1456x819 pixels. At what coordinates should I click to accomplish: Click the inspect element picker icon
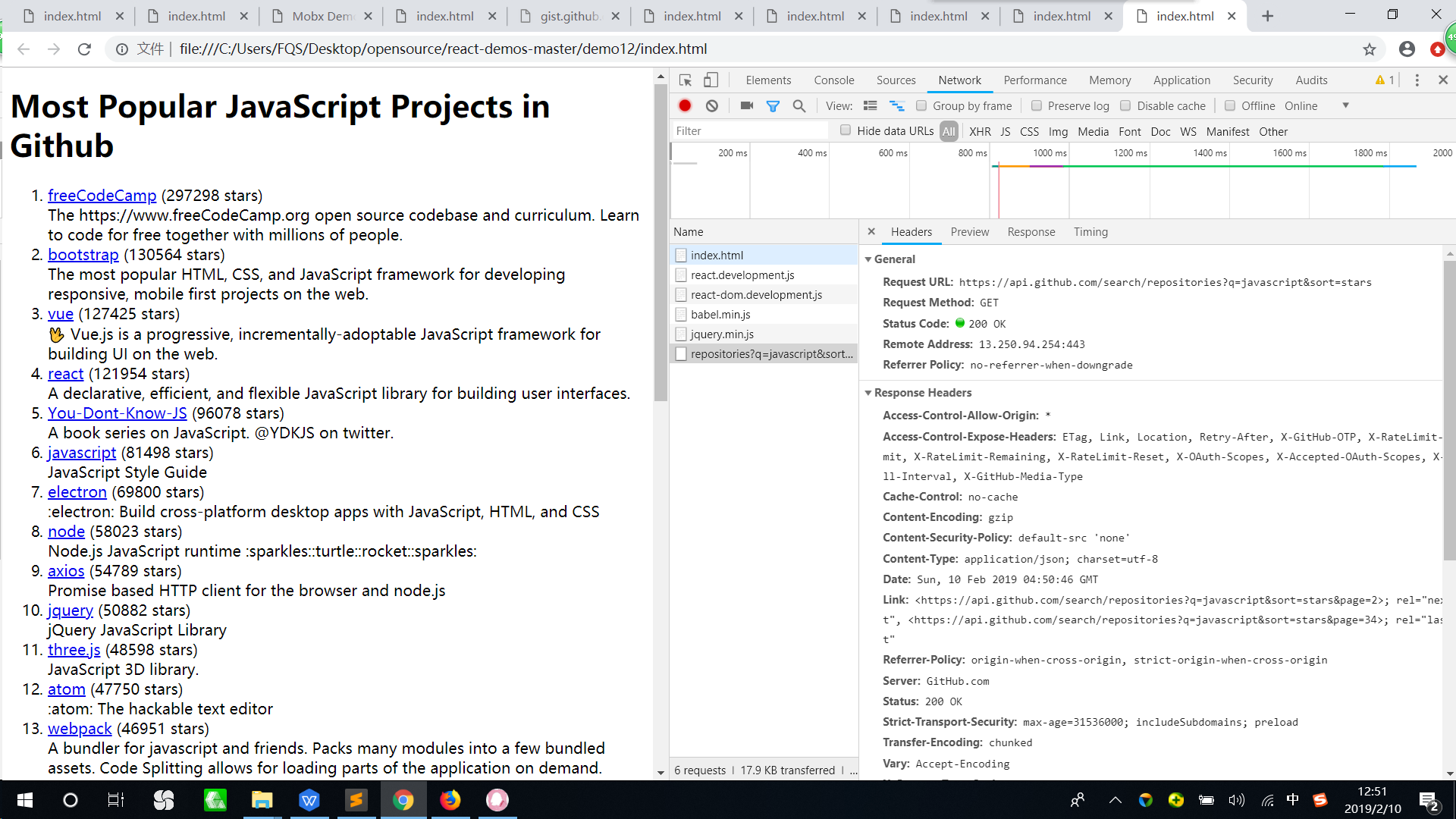tap(686, 80)
